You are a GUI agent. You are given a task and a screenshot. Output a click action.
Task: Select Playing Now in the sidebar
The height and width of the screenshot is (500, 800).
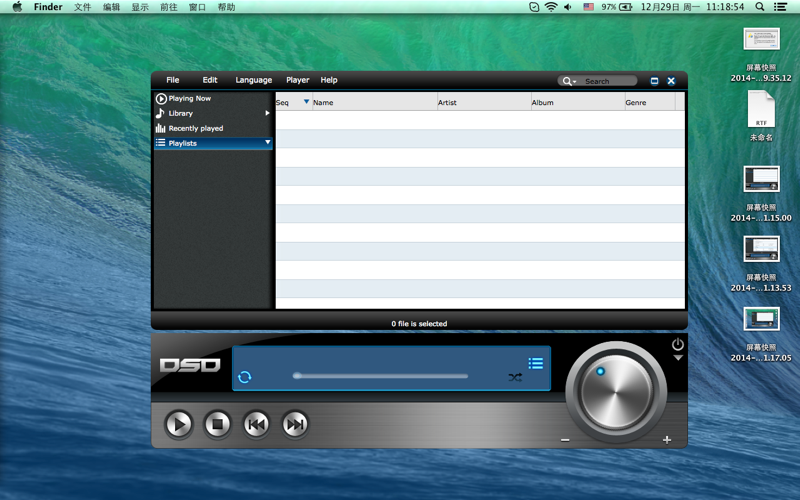click(189, 98)
